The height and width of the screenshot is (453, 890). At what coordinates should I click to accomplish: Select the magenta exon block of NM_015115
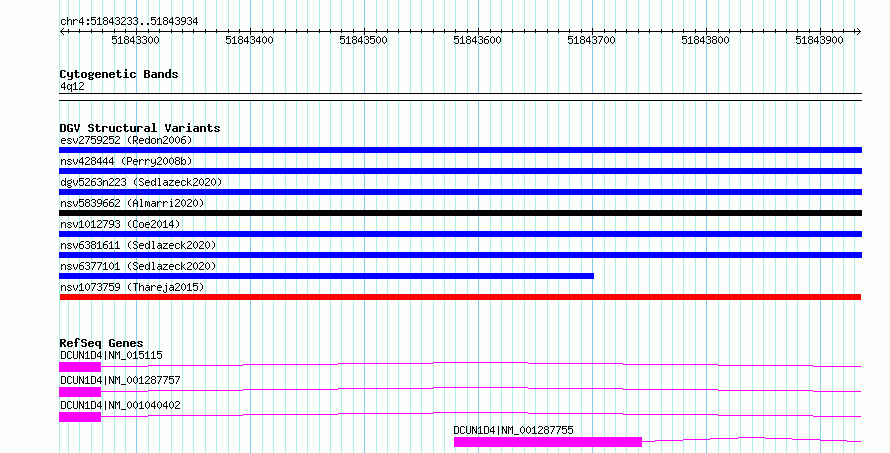[x=80, y=367]
